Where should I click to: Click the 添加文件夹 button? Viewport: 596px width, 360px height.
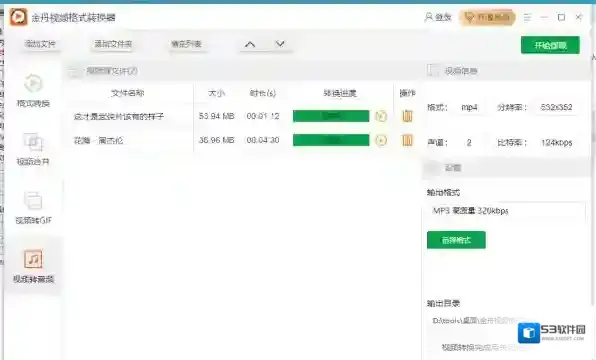pos(113,44)
